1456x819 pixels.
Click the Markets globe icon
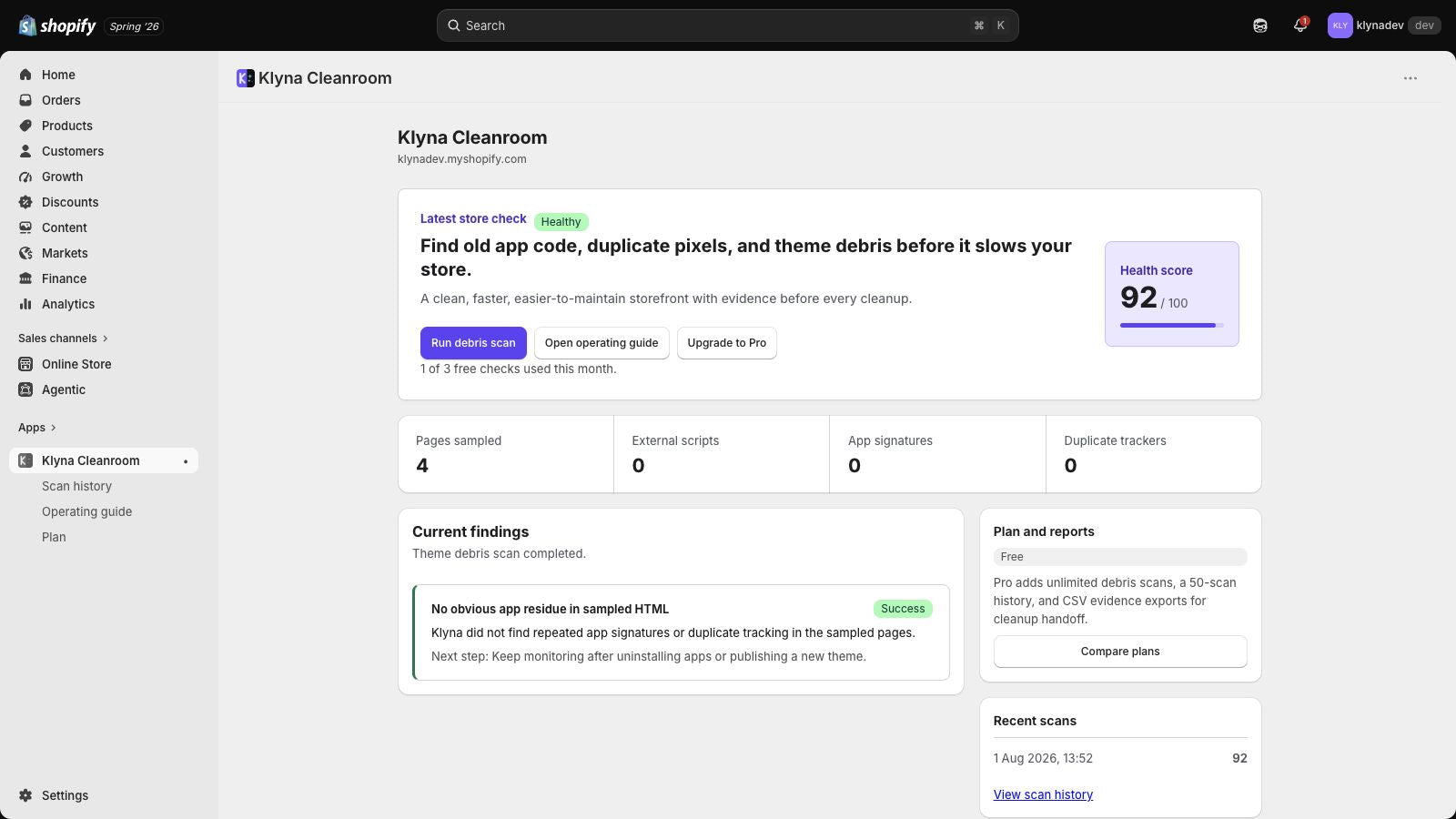point(25,253)
